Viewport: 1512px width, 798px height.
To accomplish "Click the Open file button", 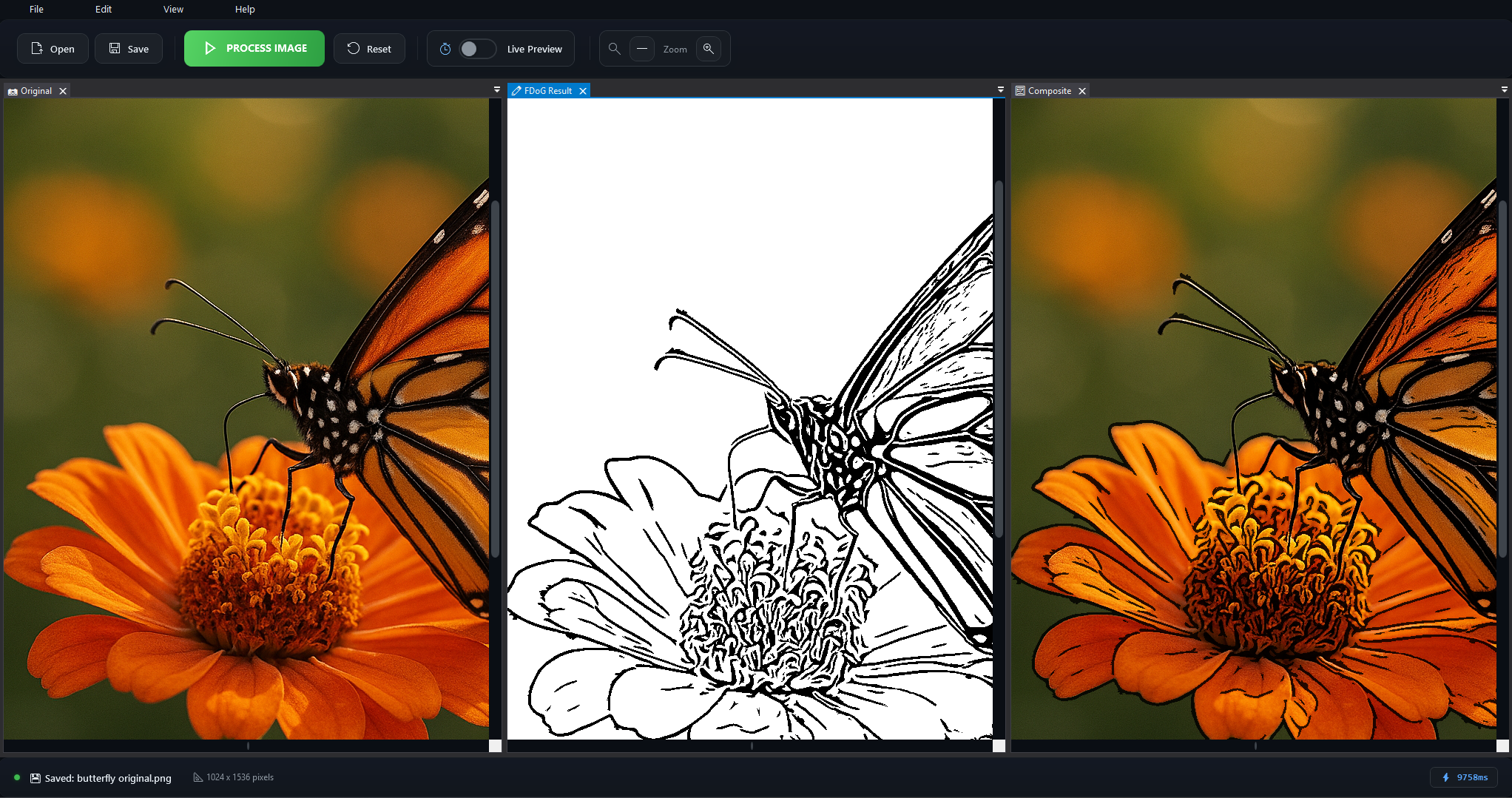I will pos(53,49).
